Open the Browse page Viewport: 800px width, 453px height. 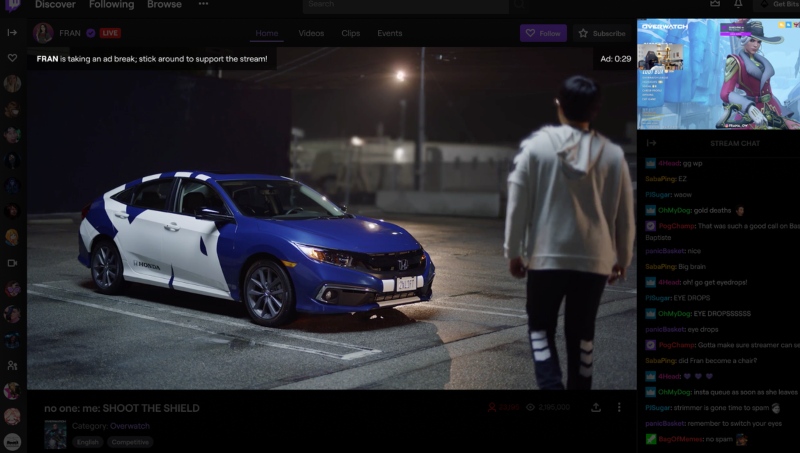coord(164,5)
